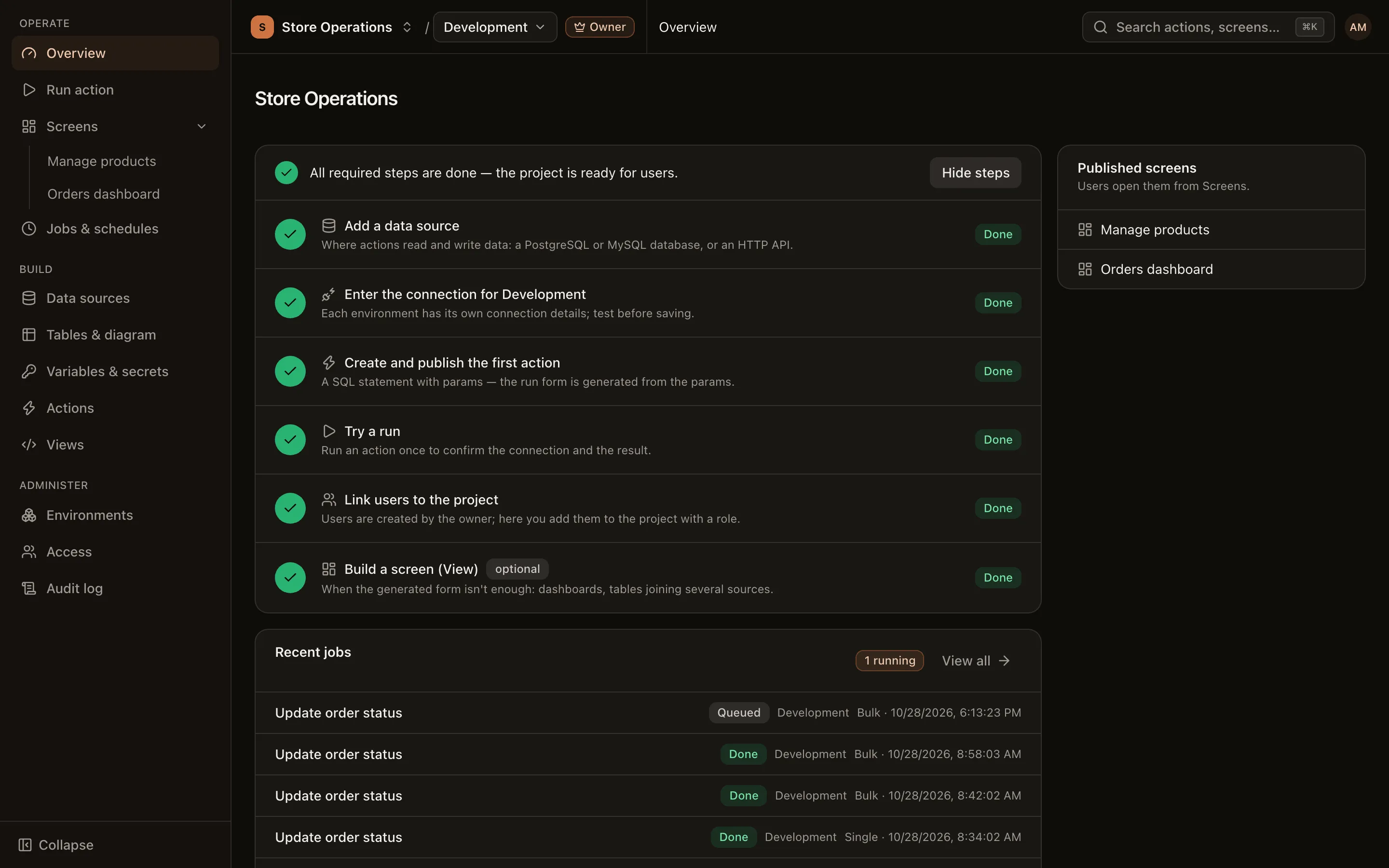Click the View all jobs link
This screenshot has height=868, width=1389.
click(x=976, y=661)
